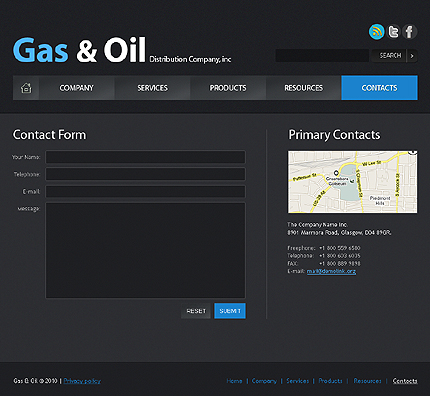This screenshot has width=430, height=396.
Task: Click the Telephone number in Primary Contacts
Action: (340, 256)
